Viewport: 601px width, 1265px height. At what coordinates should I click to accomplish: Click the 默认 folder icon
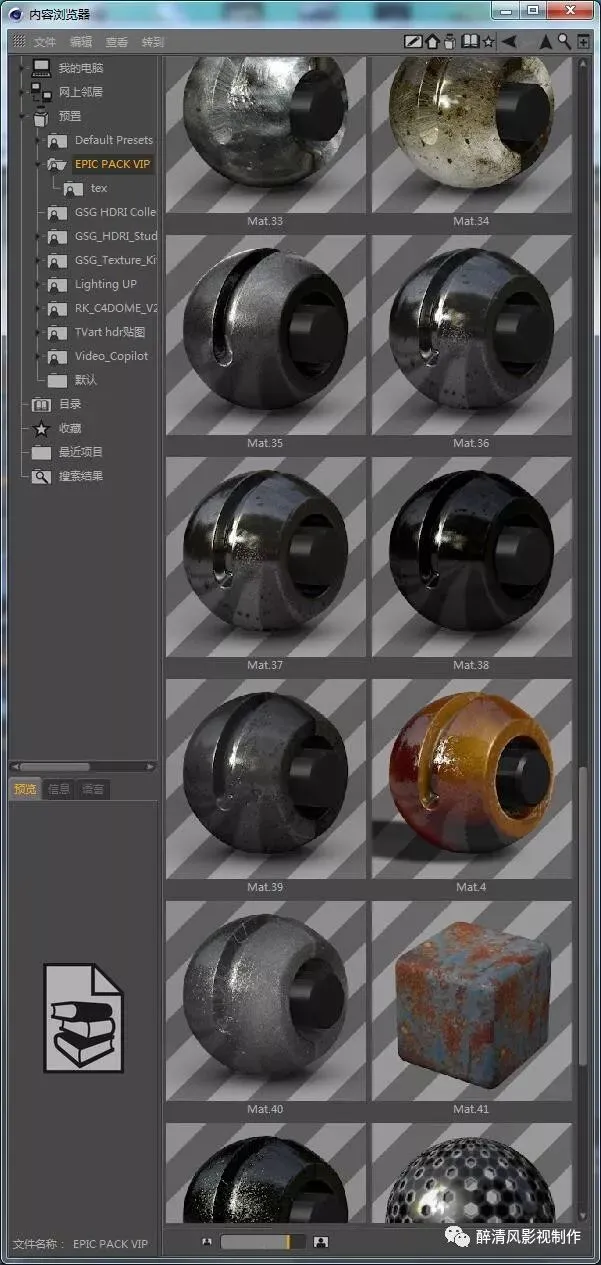click(x=57, y=380)
